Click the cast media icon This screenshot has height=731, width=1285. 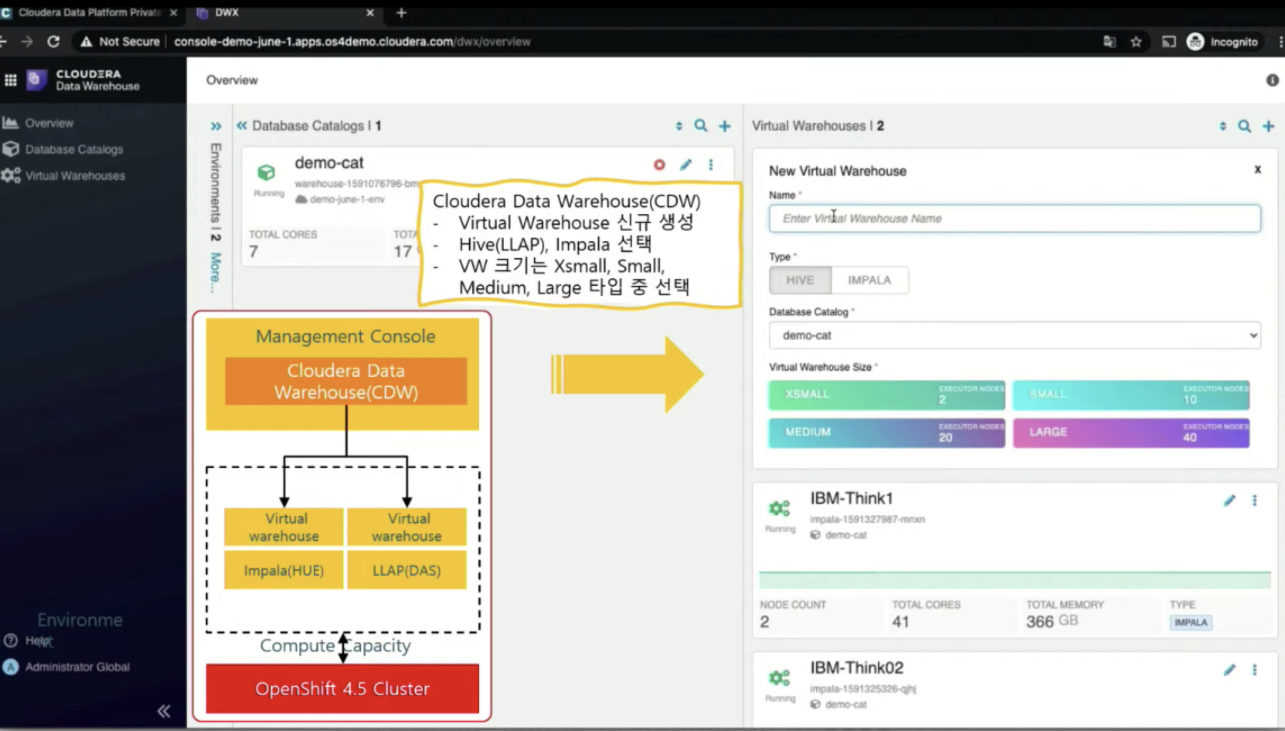[1168, 42]
